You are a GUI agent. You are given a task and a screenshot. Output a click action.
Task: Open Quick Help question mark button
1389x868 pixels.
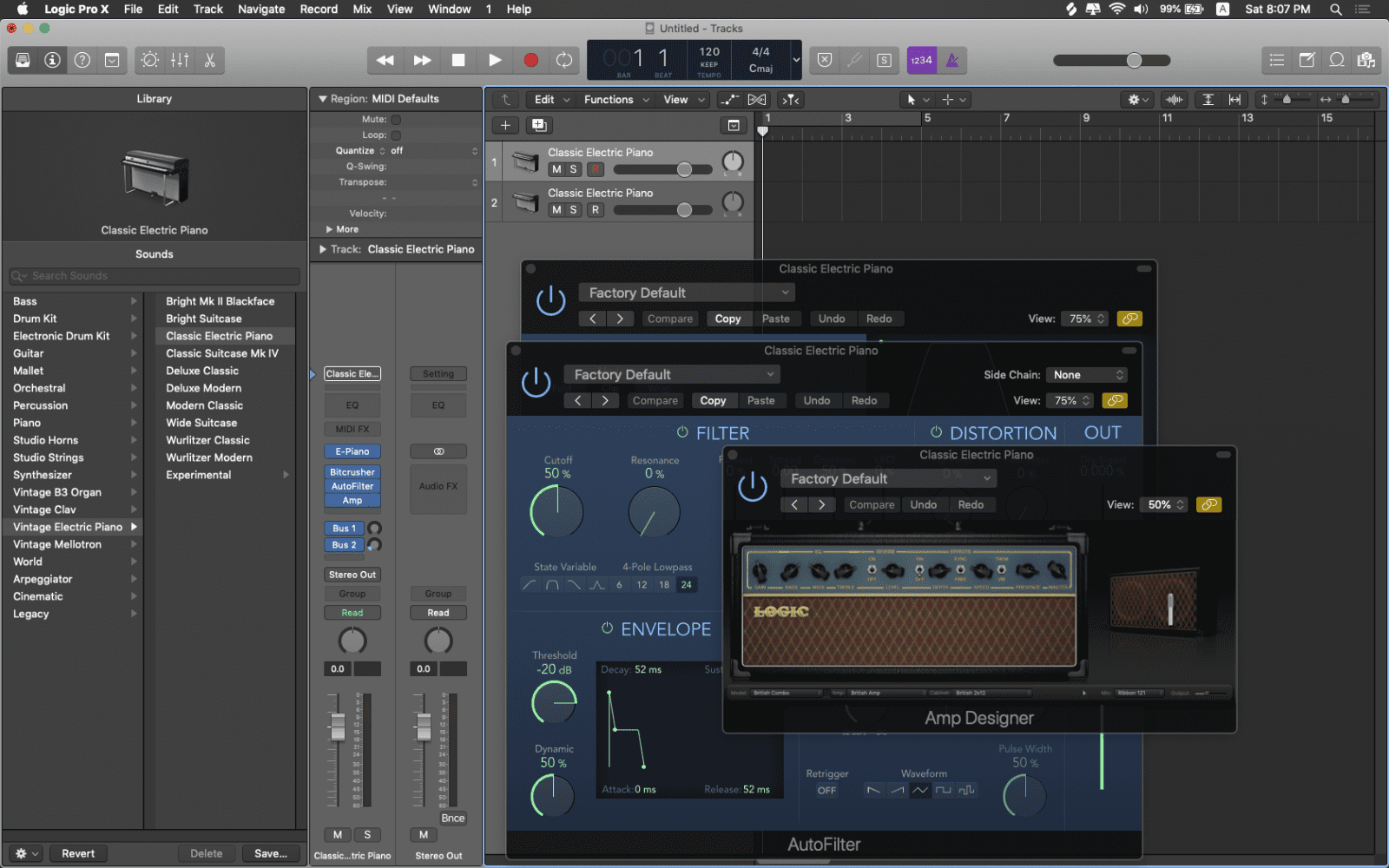click(x=82, y=60)
